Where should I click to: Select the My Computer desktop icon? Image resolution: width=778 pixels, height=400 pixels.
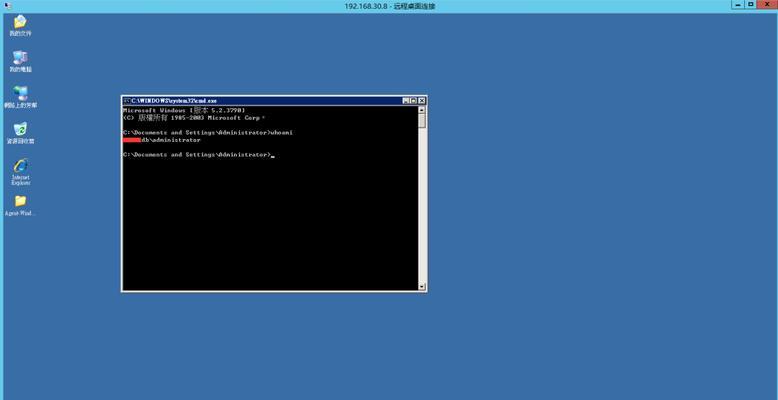click(x=20, y=61)
